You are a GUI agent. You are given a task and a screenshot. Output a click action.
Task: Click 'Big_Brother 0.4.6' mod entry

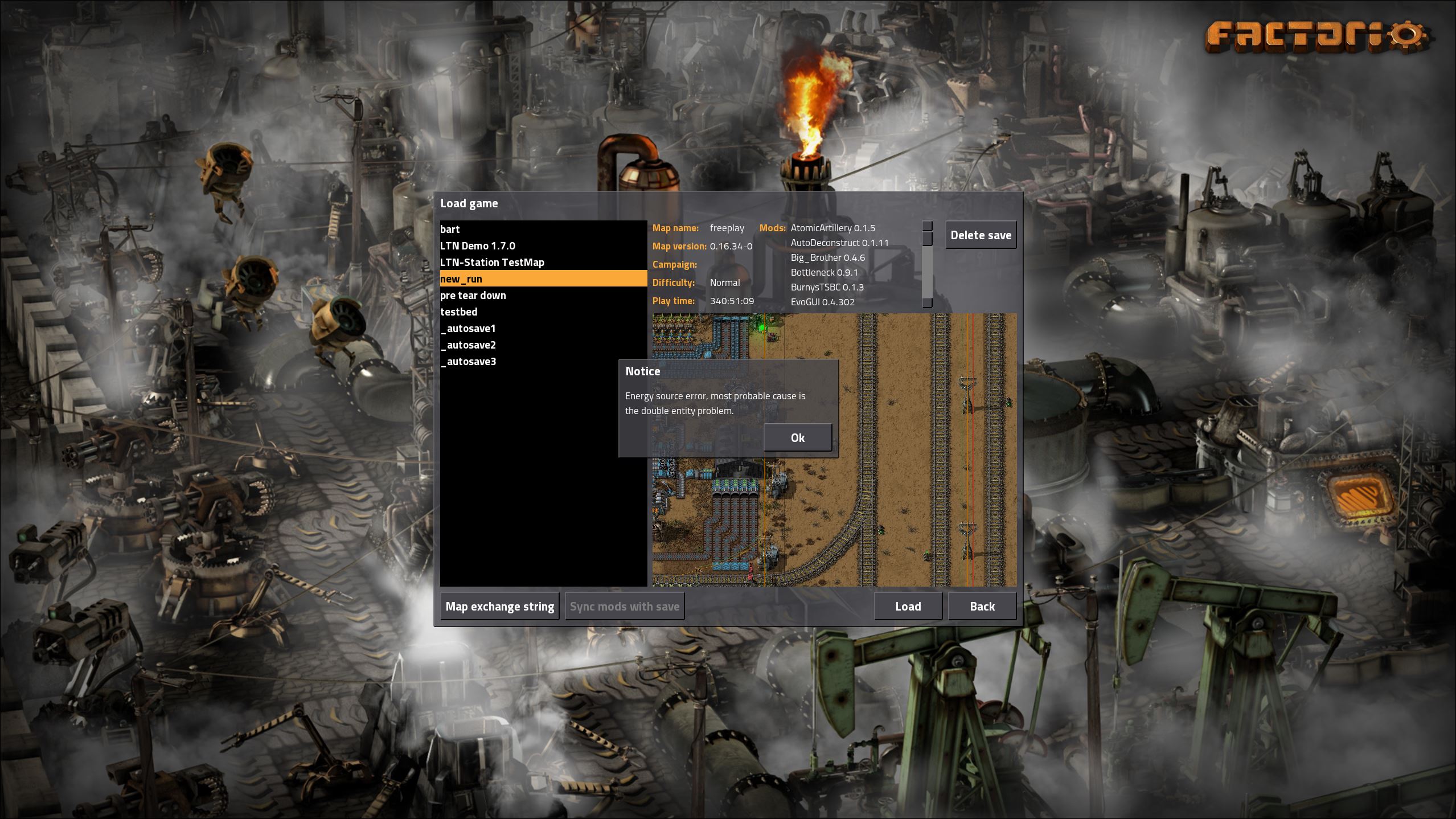(x=827, y=257)
